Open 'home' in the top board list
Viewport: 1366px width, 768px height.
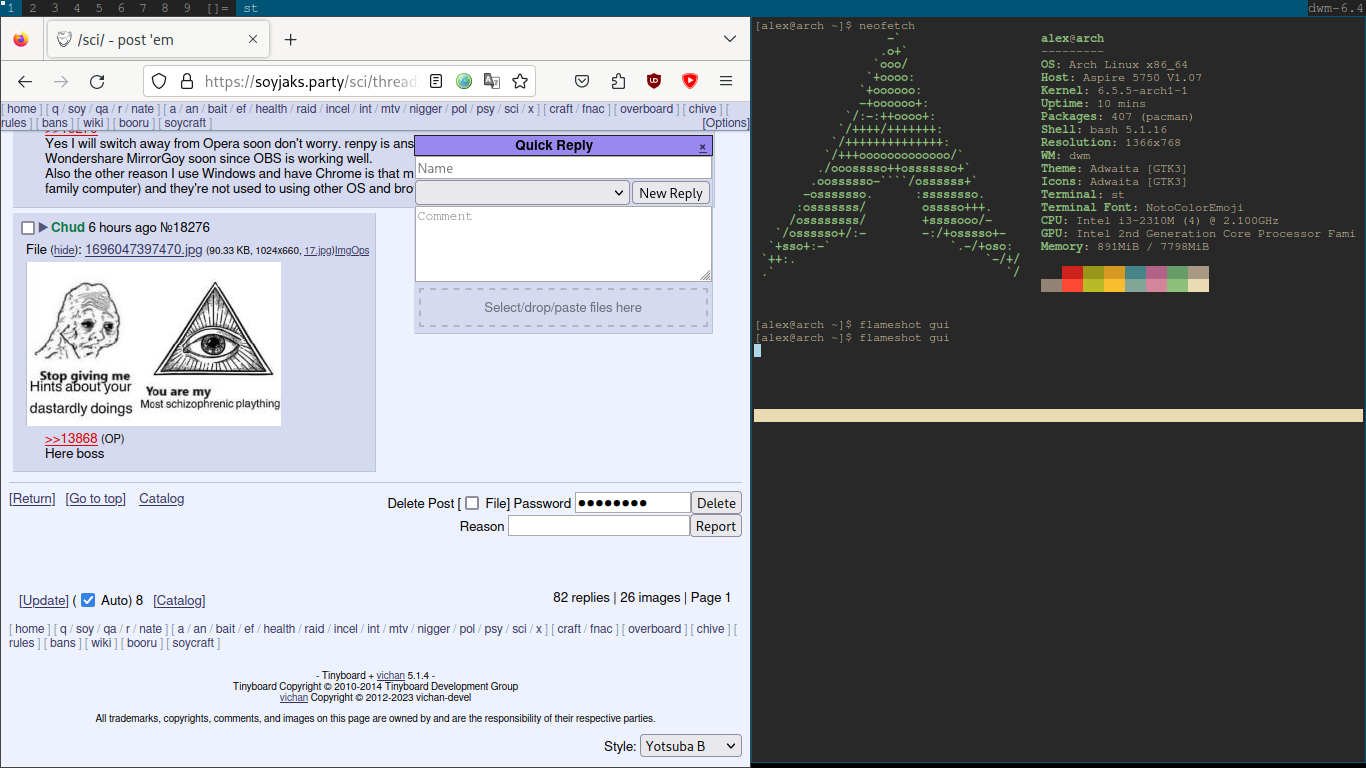[21, 109]
